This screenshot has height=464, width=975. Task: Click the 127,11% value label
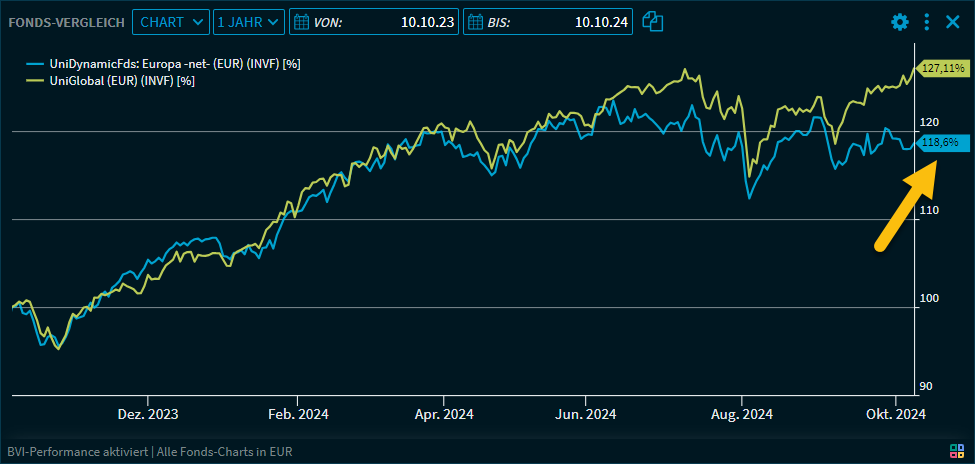pyautogui.click(x=942, y=68)
